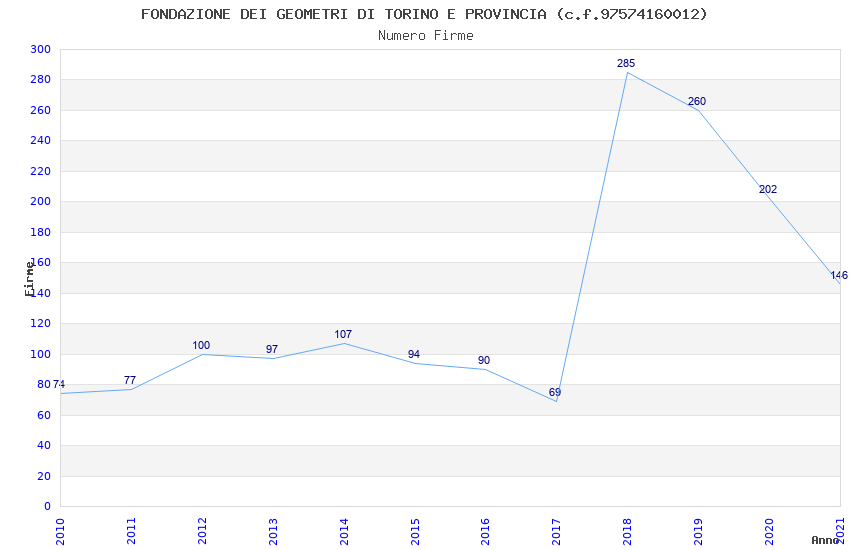The height and width of the screenshot is (550, 850).
Task: Click the subtitle Numero Firme
Action: tap(426, 36)
